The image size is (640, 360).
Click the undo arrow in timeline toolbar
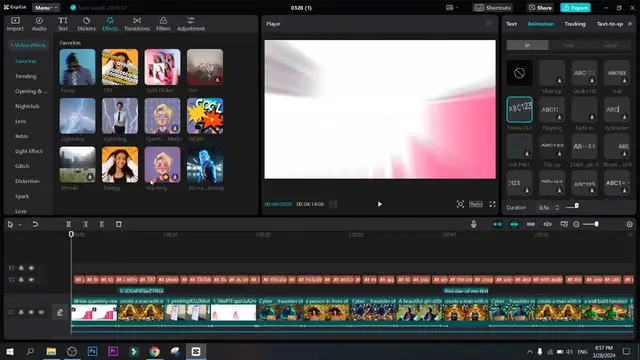click(x=35, y=224)
